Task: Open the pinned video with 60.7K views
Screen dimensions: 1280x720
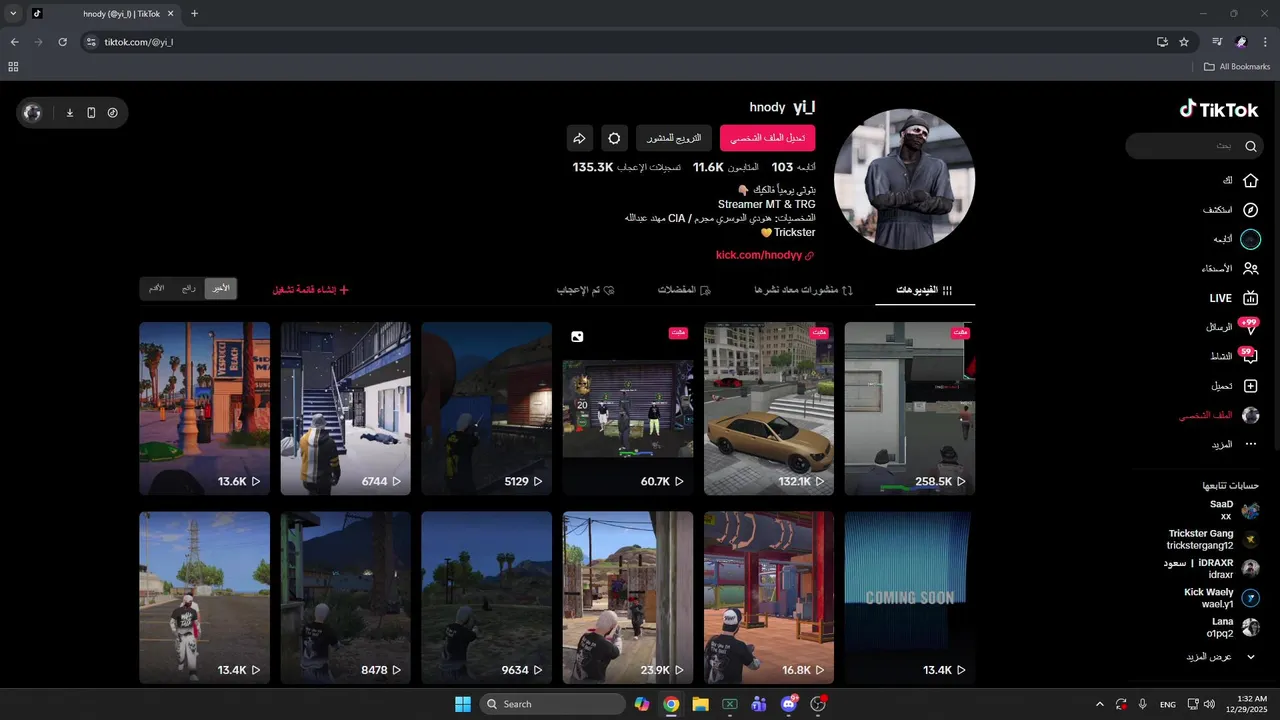Action: (x=628, y=408)
